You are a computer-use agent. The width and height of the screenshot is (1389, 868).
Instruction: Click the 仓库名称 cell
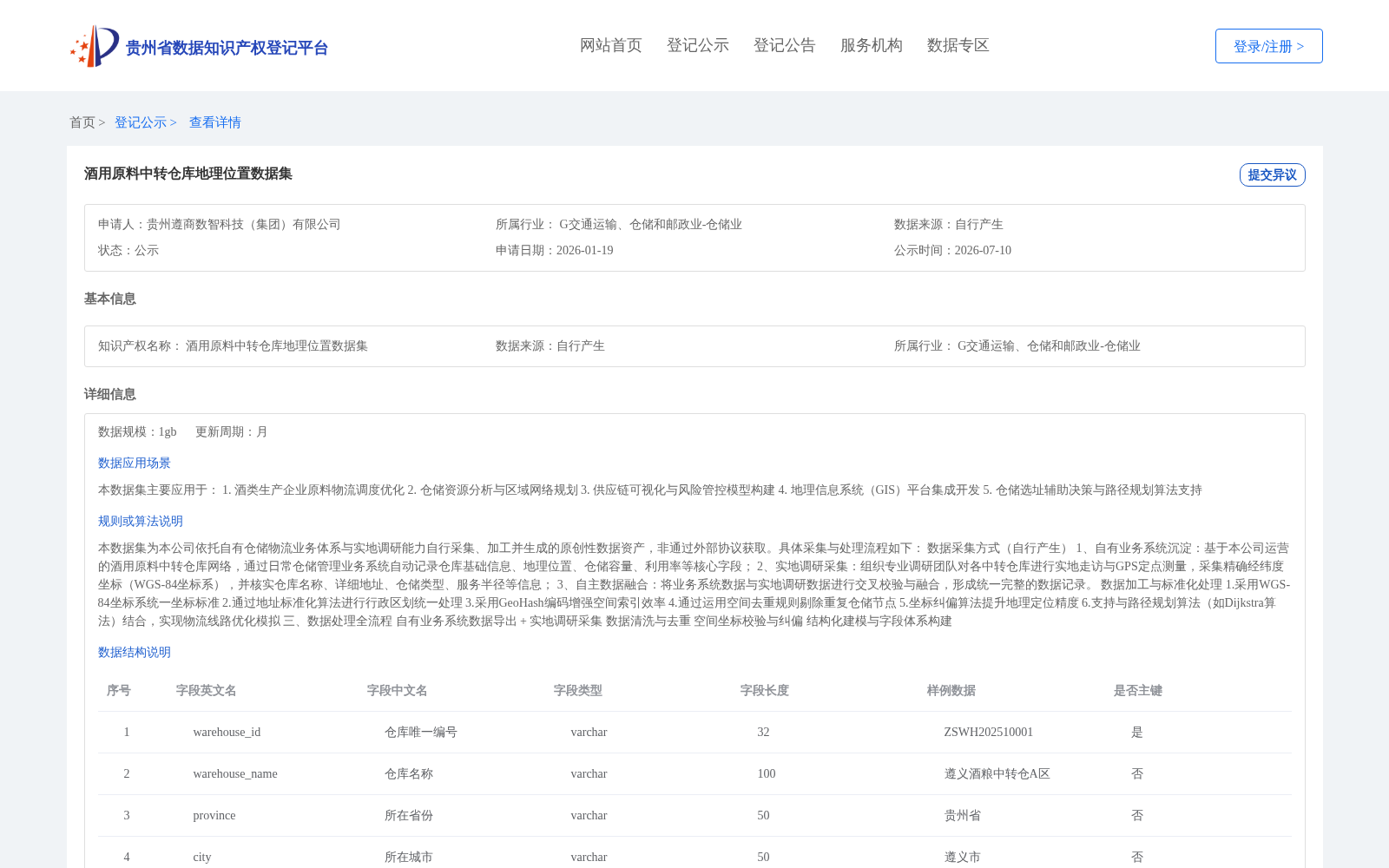(x=409, y=773)
